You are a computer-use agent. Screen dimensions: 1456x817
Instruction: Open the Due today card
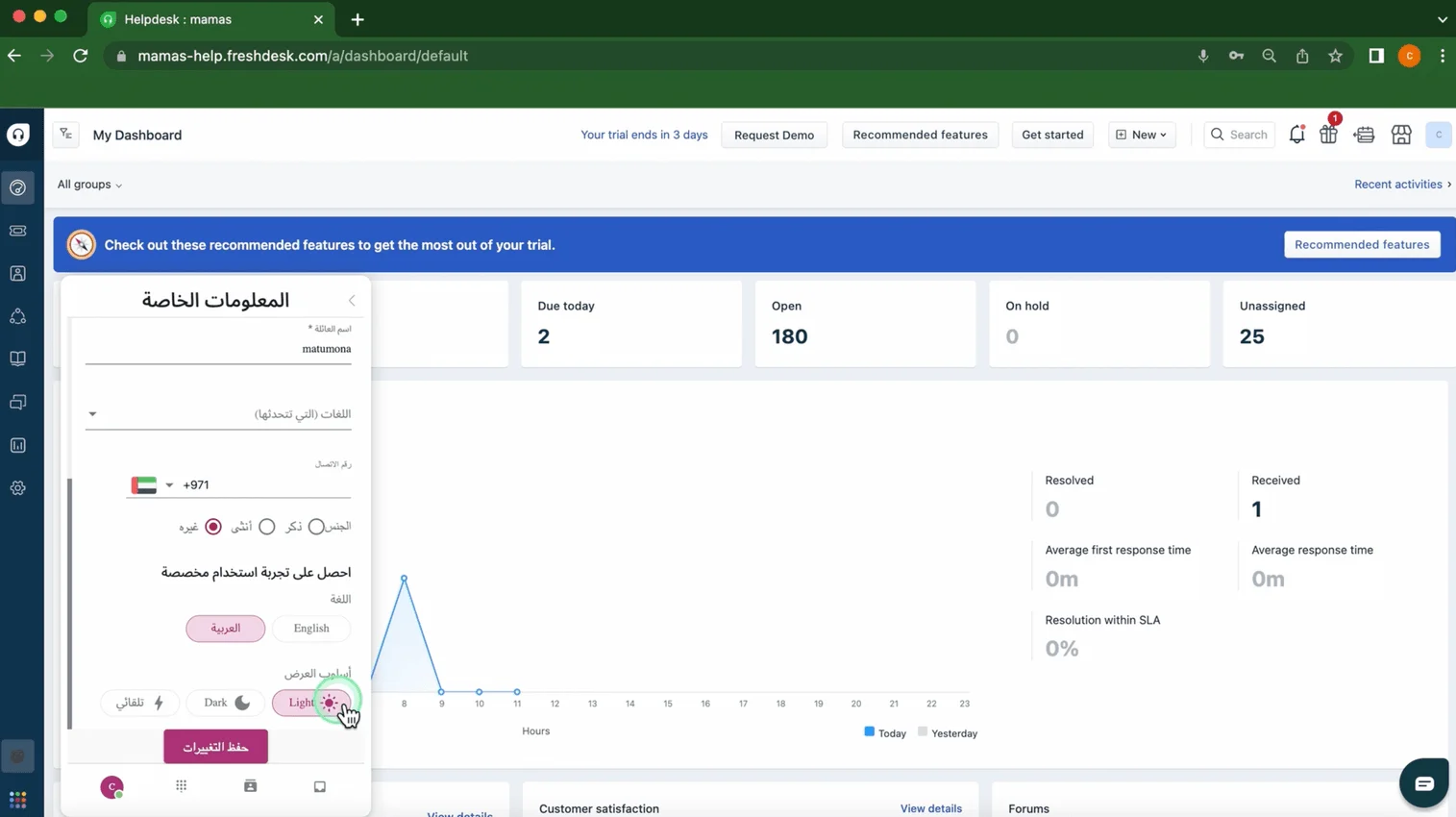(631, 323)
